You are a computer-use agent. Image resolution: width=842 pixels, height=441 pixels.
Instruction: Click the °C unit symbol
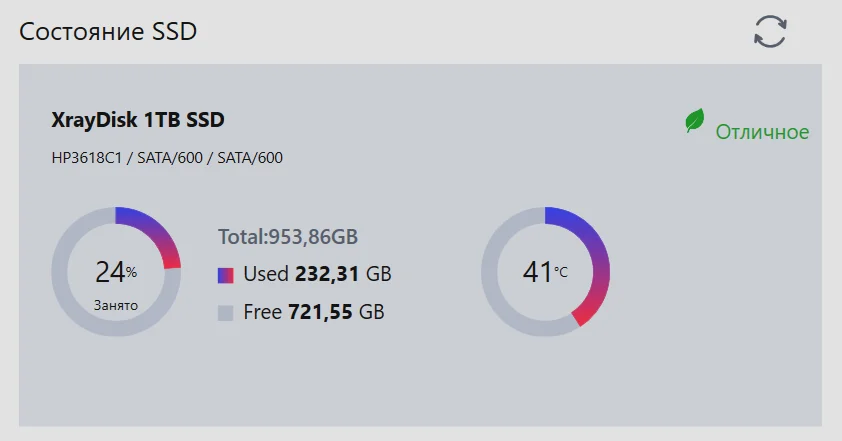click(561, 272)
